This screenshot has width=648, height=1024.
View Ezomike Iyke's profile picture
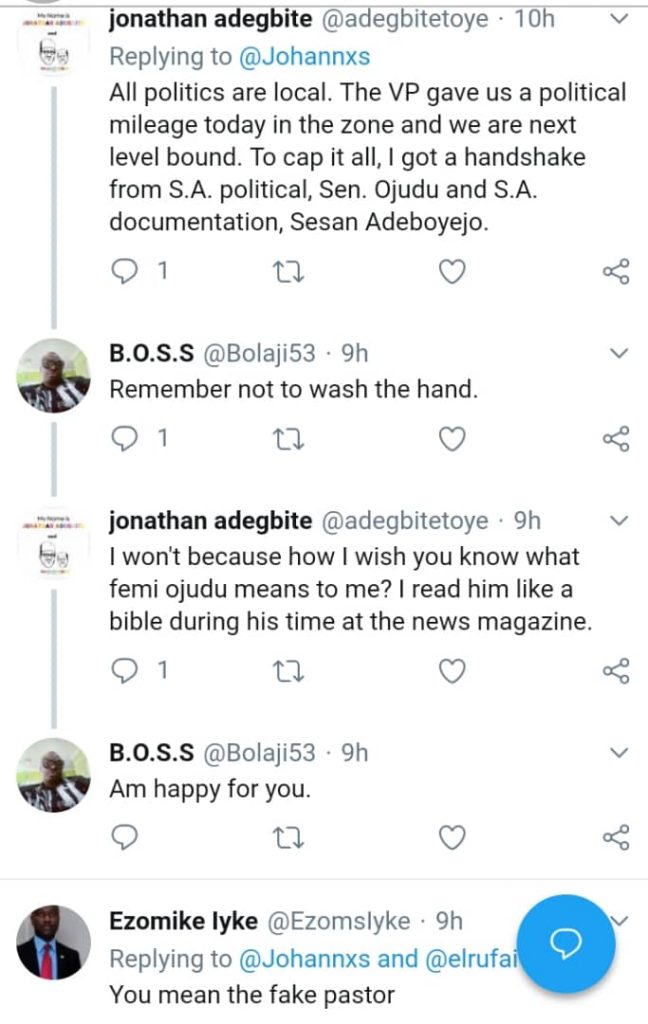[54, 942]
